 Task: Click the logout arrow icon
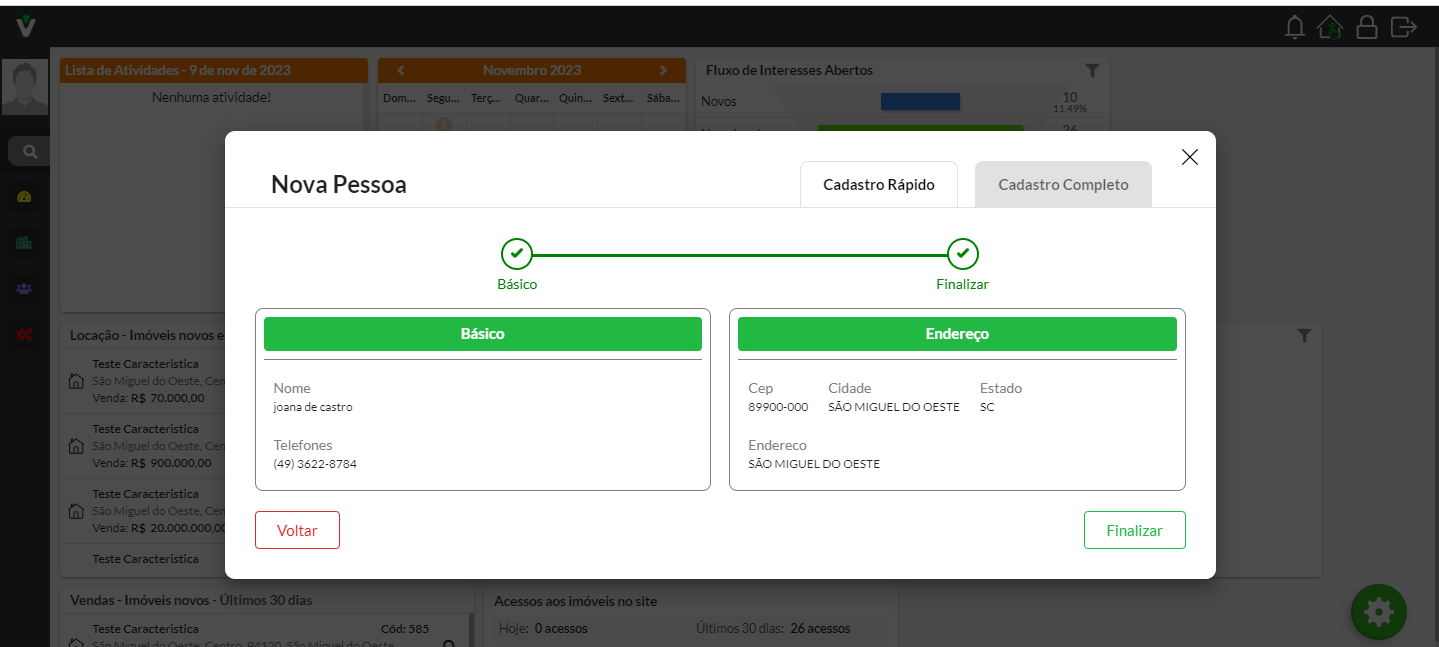tap(1403, 27)
